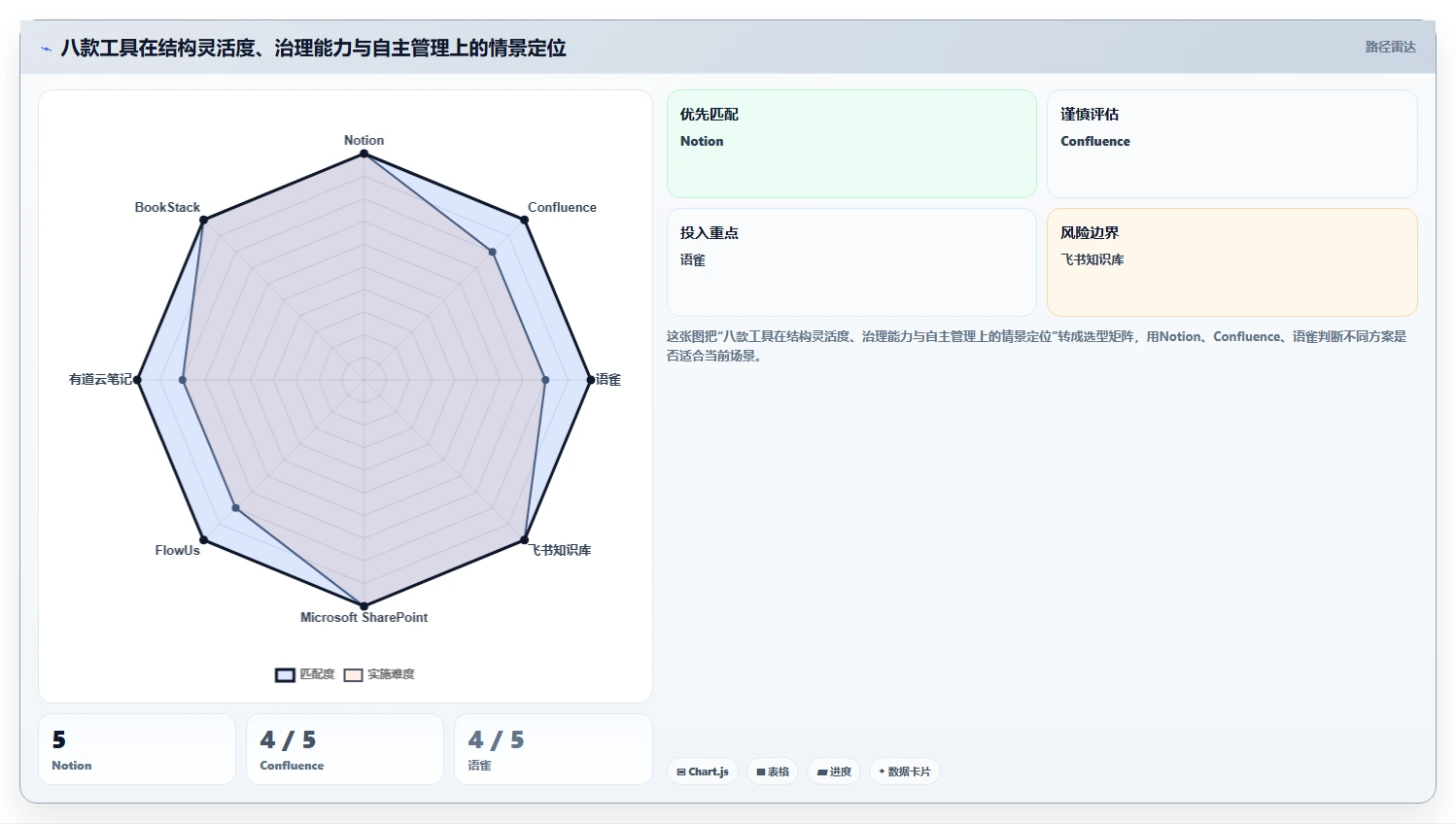The image size is (1456, 824).
Task: Toggle the 匹配度 legend swatch
Action: (285, 674)
